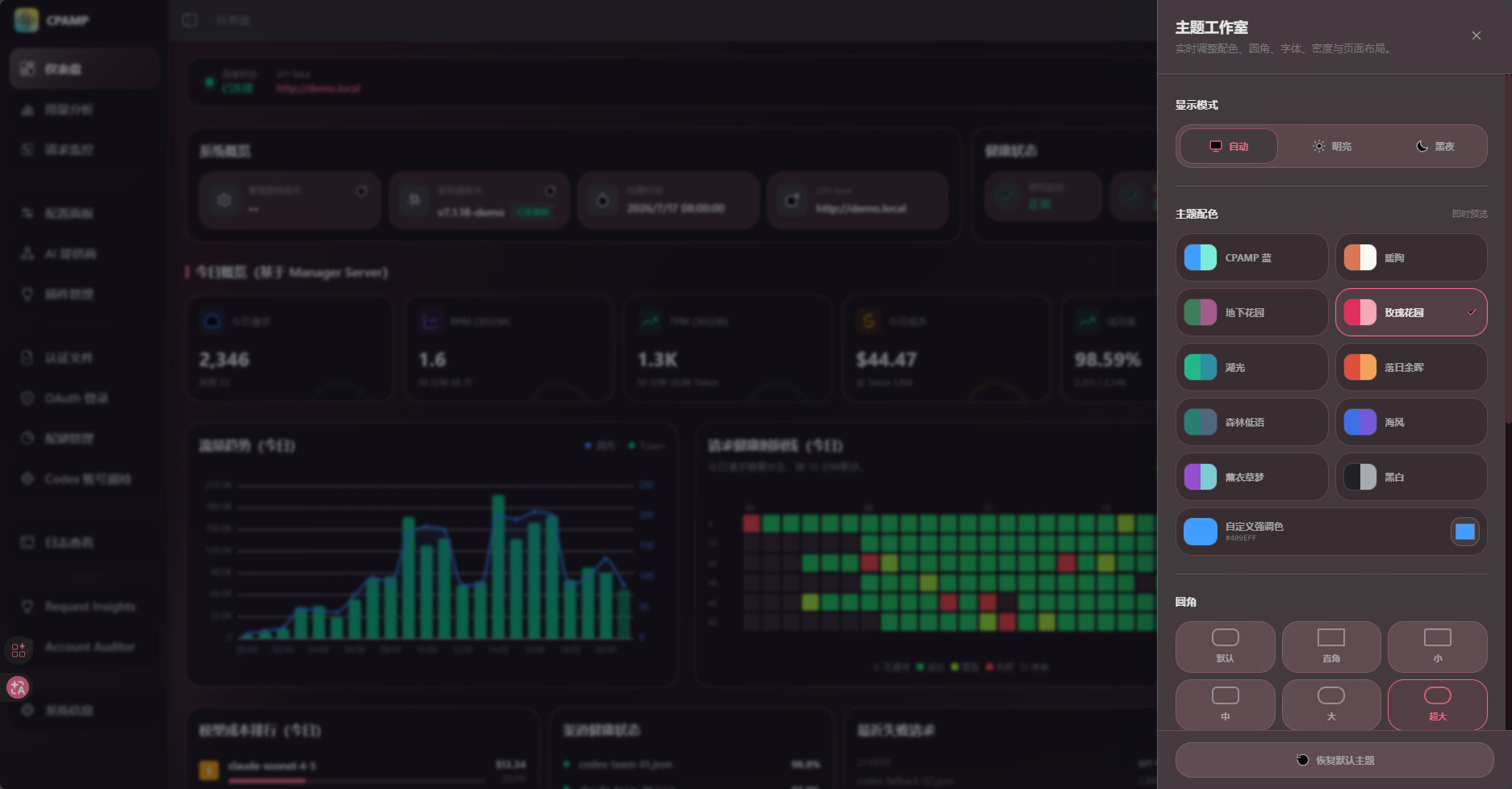Pick the 地下花园 color theme
The width and height of the screenshot is (1512, 789).
(1251, 312)
